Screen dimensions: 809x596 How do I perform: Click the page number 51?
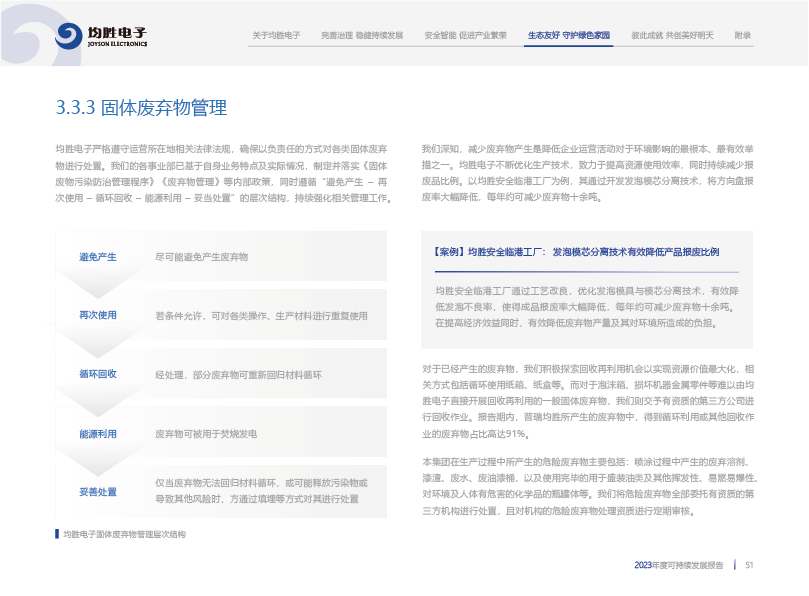748,565
